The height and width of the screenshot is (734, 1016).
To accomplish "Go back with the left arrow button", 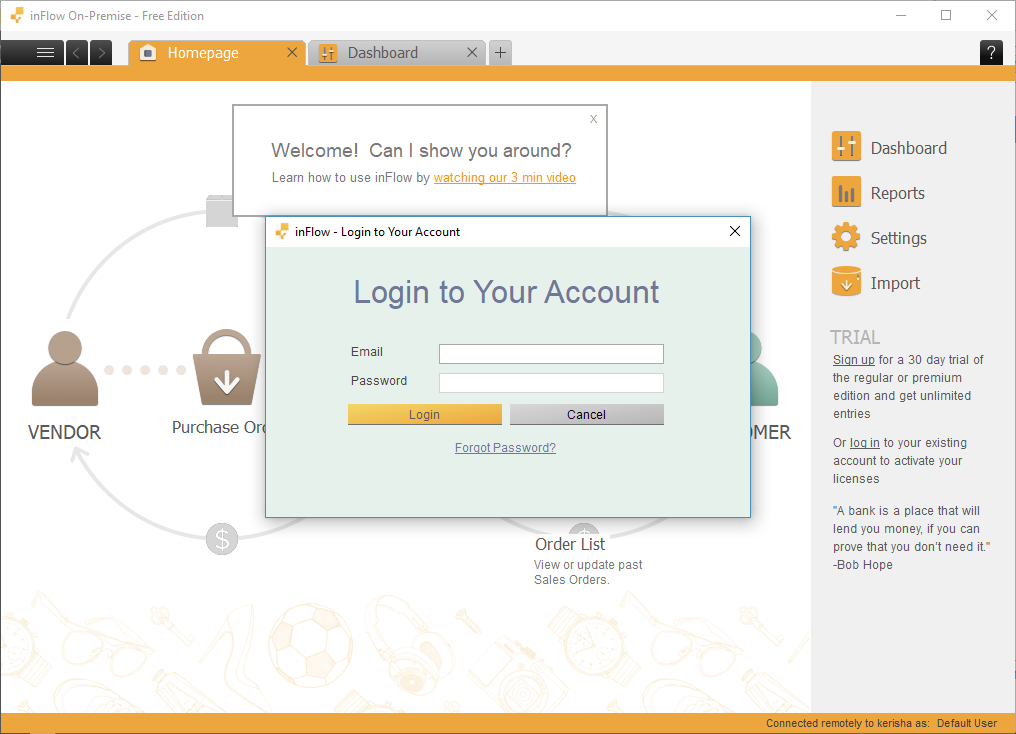I will (x=76, y=52).
